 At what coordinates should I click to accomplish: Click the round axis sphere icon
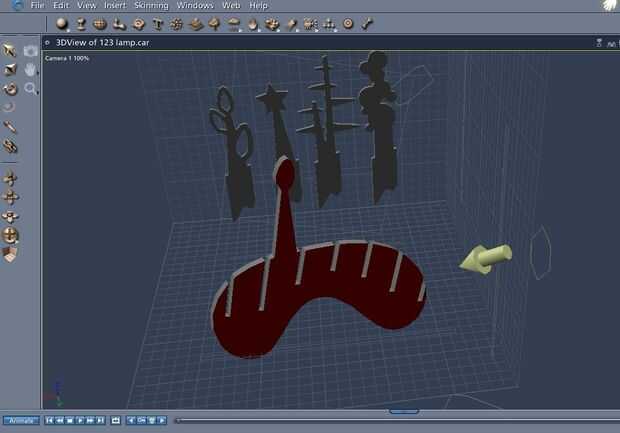pos(10,235)
